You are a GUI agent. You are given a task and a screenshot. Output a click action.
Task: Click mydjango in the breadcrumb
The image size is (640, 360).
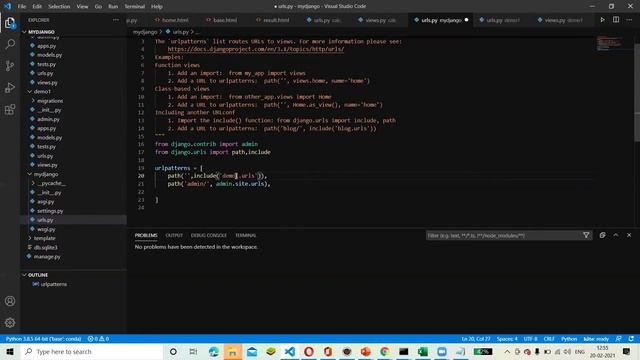145,32
